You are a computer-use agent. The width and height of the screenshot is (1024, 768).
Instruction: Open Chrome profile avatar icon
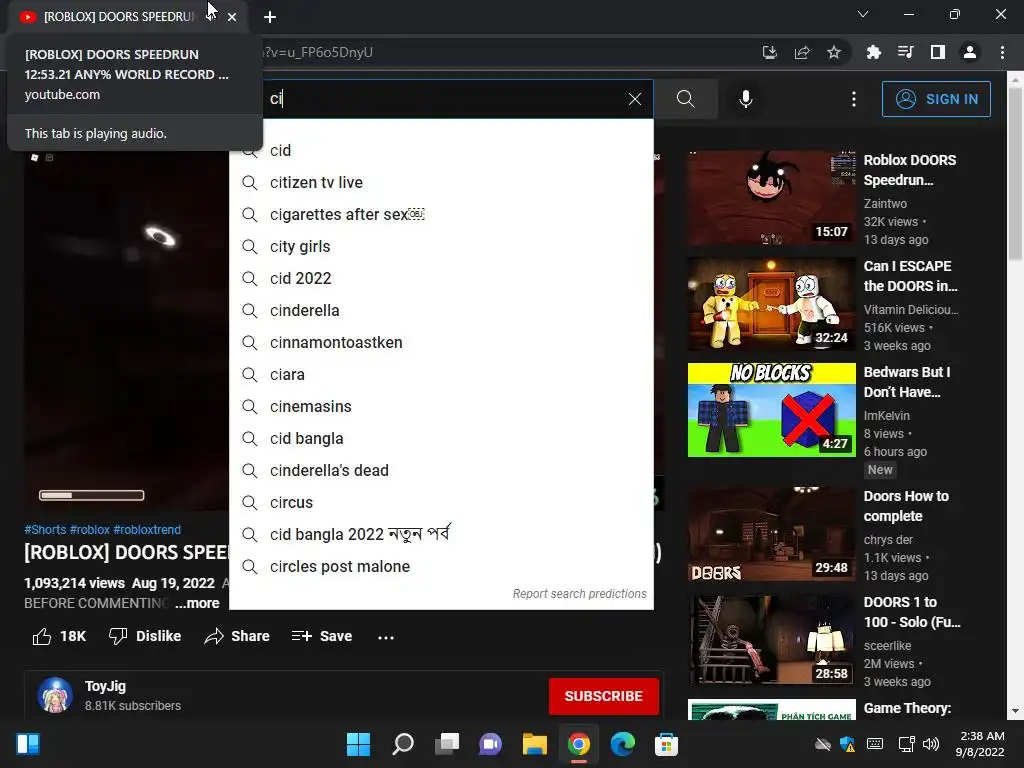pos(970,52)
